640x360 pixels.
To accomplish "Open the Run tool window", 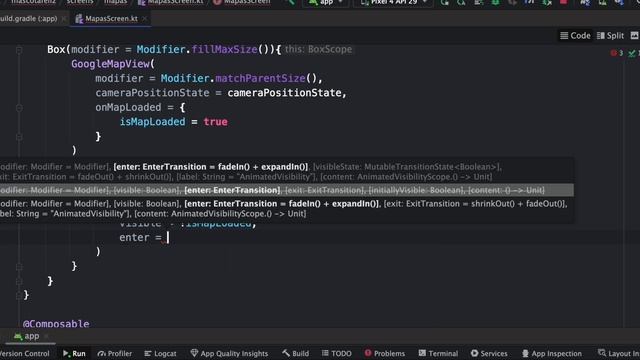I will coord(74,353).
